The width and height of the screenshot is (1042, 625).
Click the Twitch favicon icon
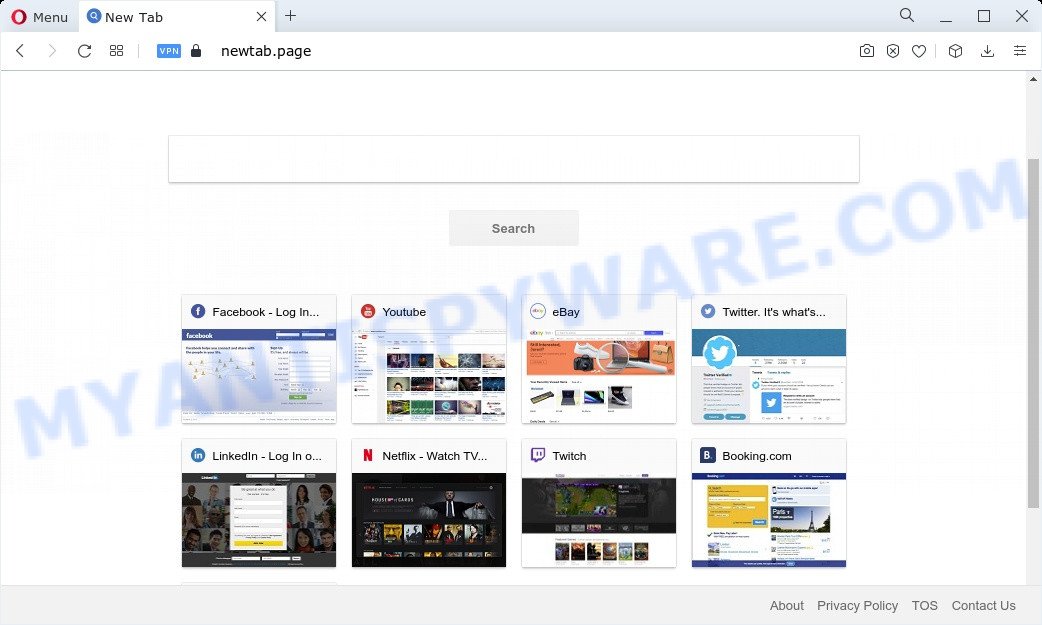point(538,455)
